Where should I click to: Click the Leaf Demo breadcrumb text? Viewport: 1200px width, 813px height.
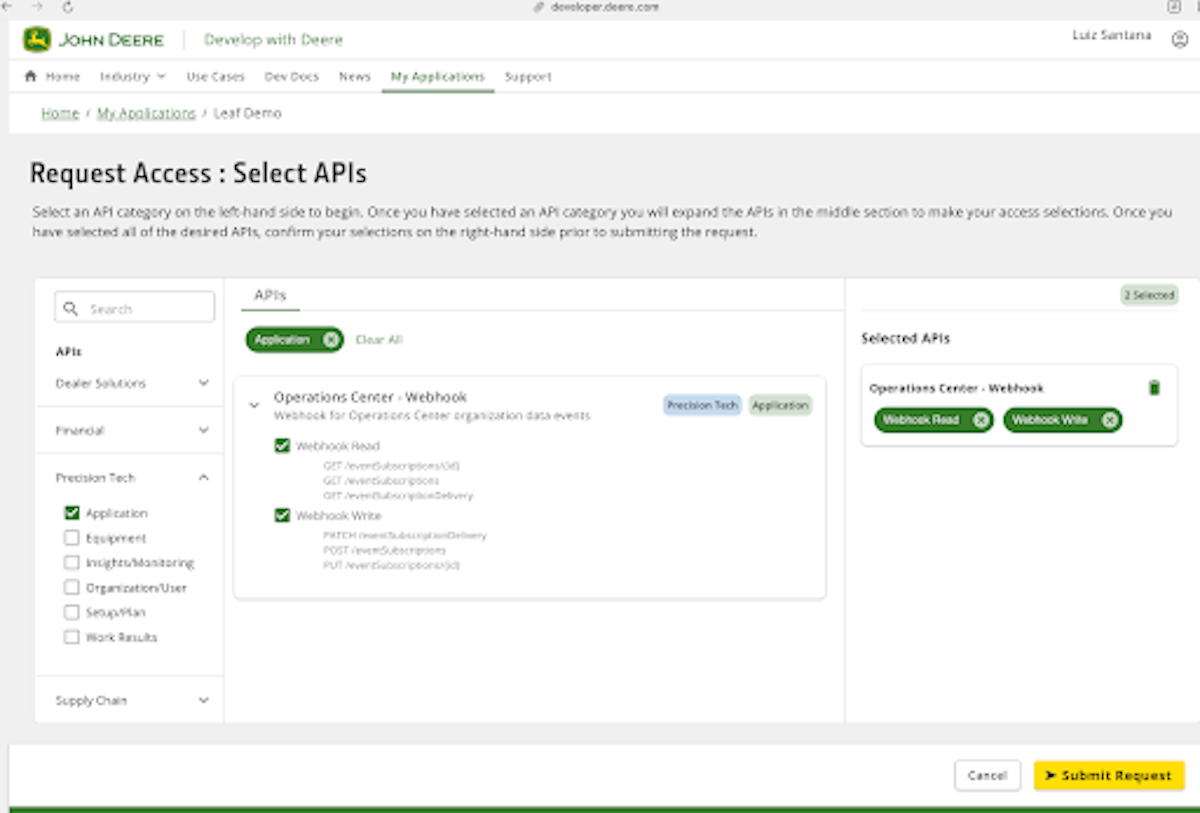point(247,113)
